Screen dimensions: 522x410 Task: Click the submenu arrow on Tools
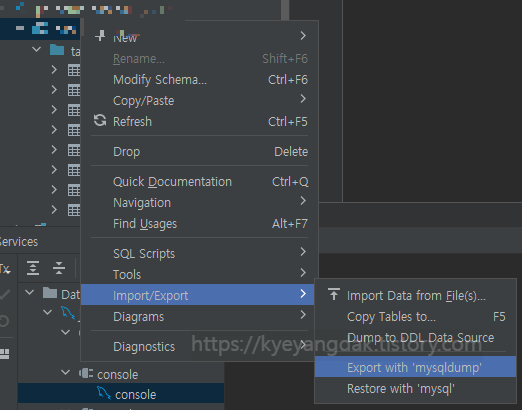tap(303, 273)
